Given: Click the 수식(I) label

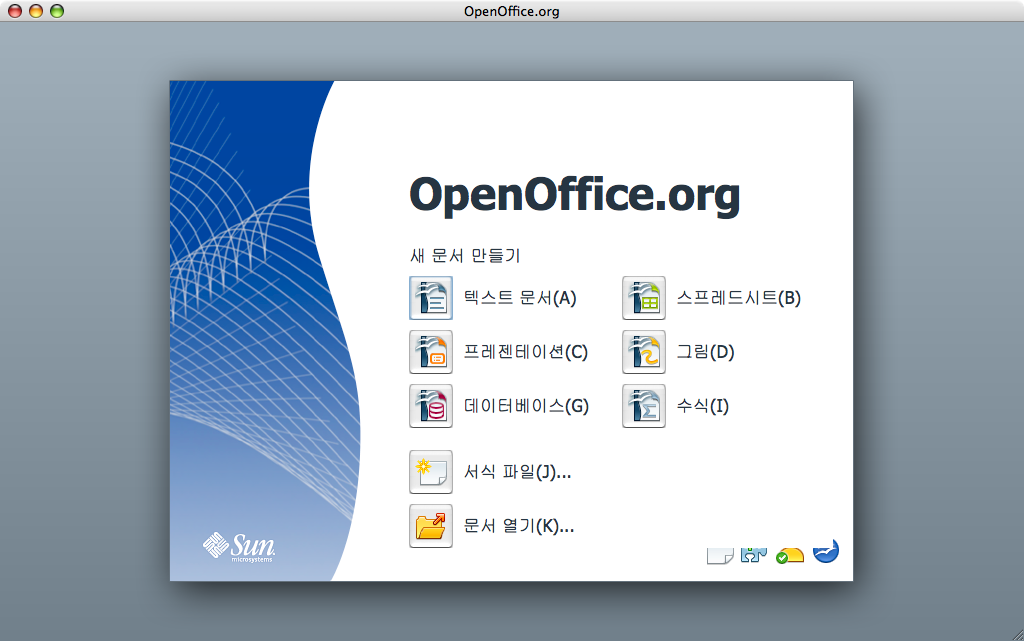Looking at the screenshot, I should (703, 406).
